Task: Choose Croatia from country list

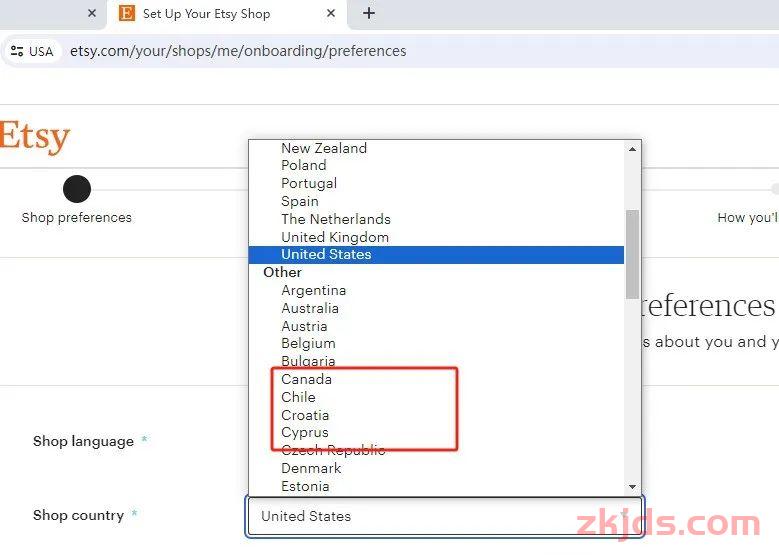Action: pos(436,415)
